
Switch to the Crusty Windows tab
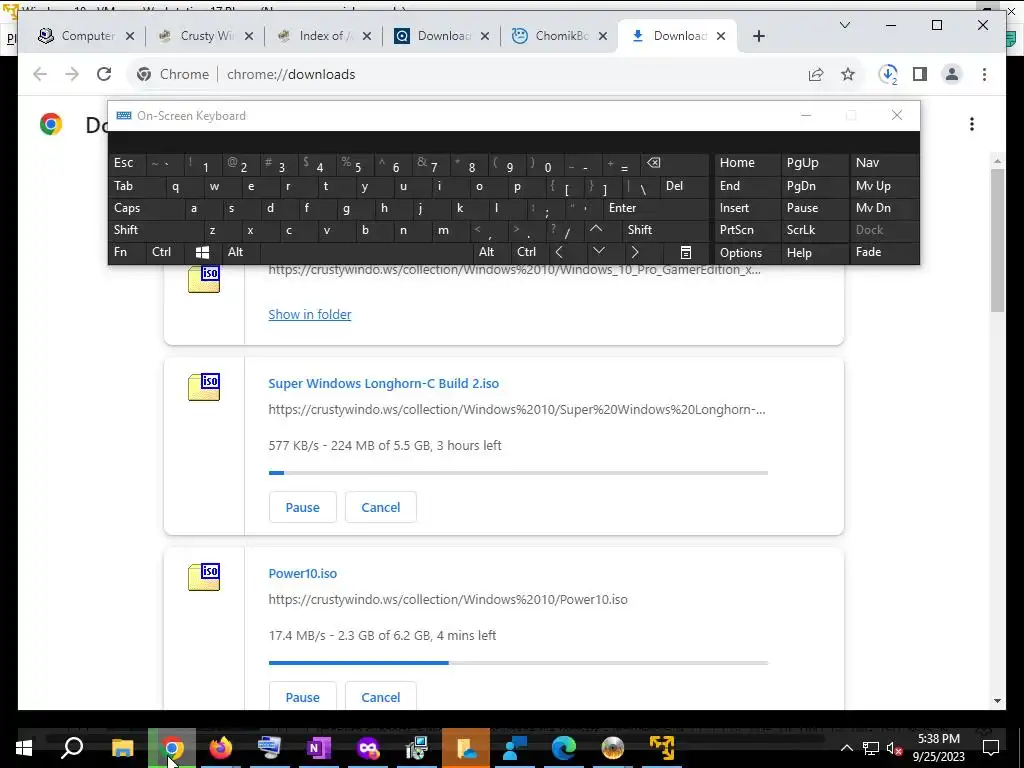[x=205, y=36]
